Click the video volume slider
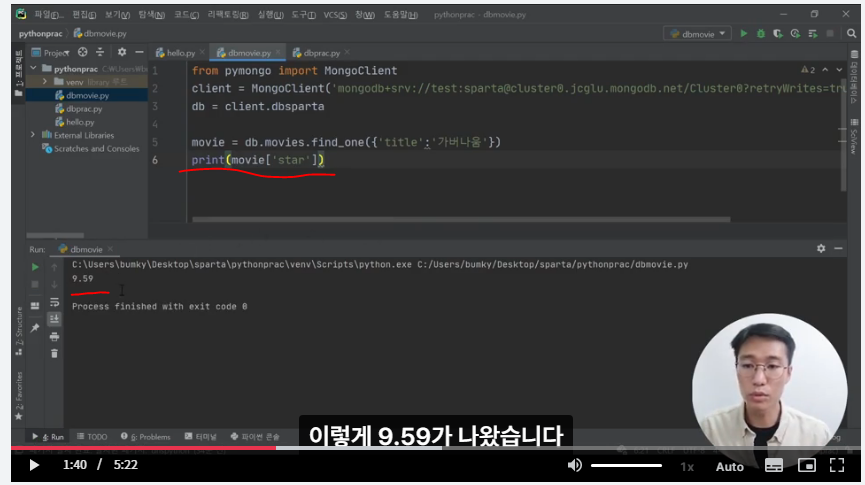The width and height of the screenshot is (865, 485). [x=626, y=466]
